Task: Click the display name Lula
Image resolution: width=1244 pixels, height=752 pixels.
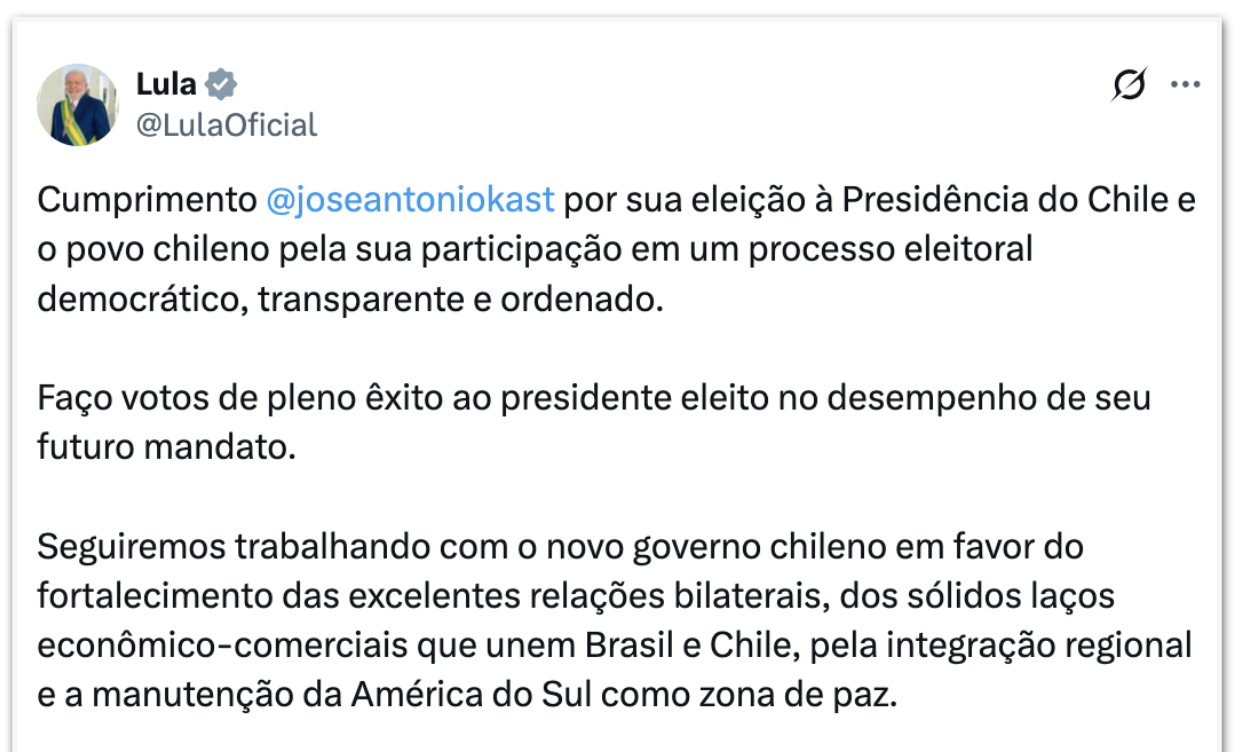Action: pyautogui.click(x=166, y=84)
